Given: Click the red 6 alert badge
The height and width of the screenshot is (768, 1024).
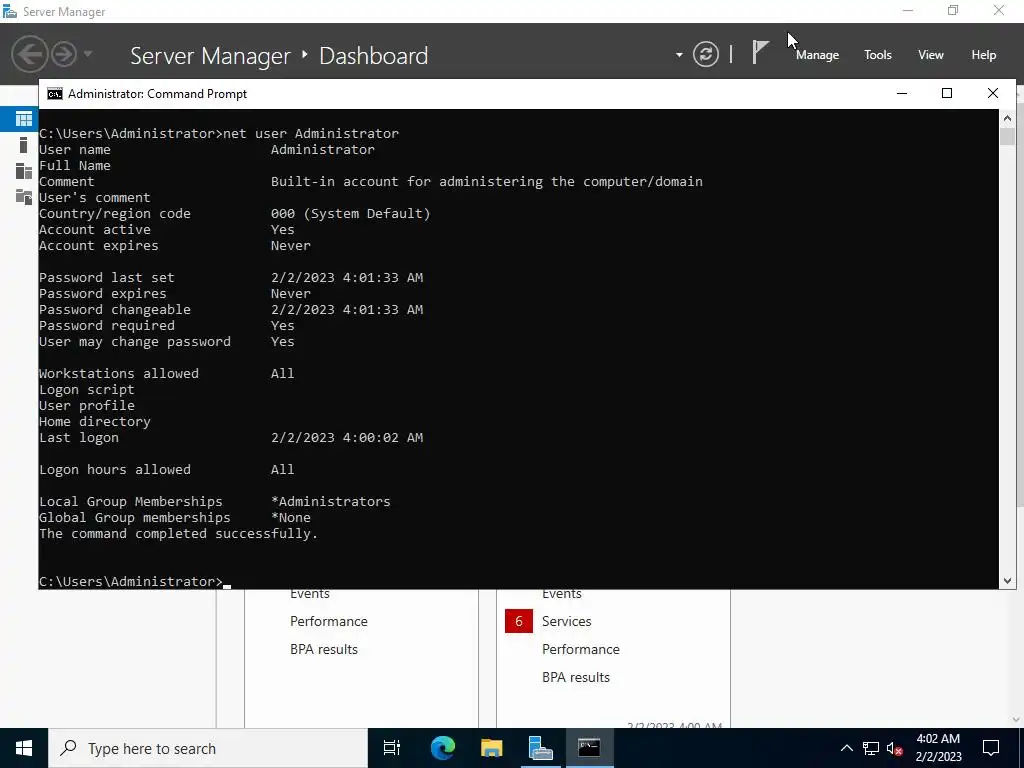Looking at the screenshot, I should (x=519, y=621).
